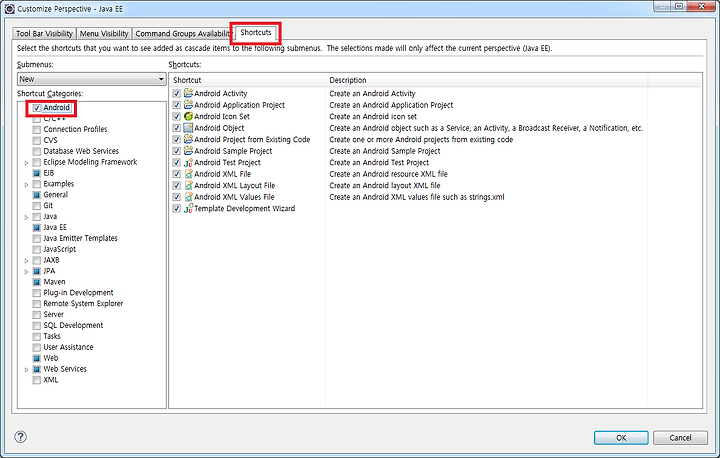
Task: Select Java EE in category list
Action: click(x=55, y=227)
